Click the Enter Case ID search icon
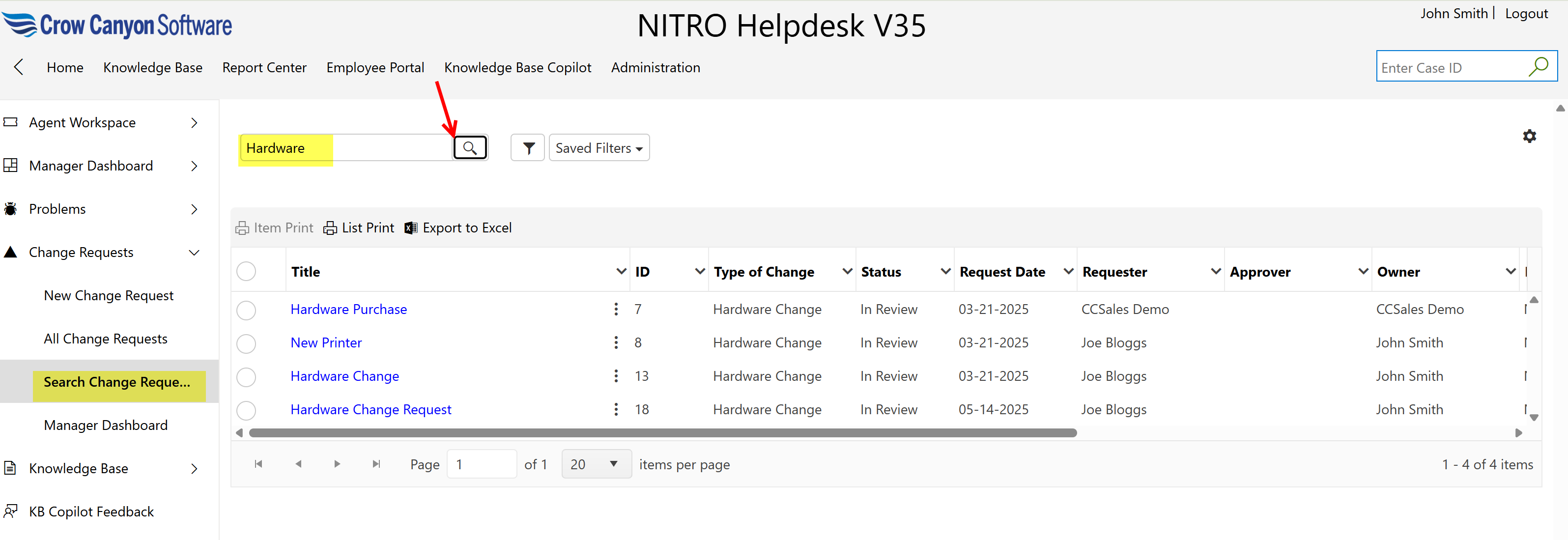The width and height of the screenshot is (1568, 540). (x=1538, y=66)
